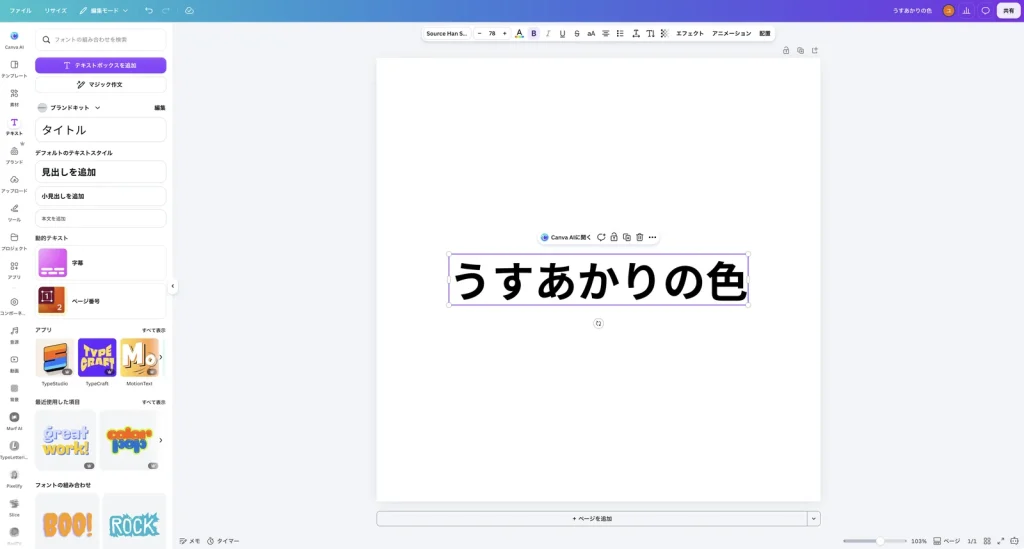Open the エフェクト (effects) panel
The height and width of the screenshot is (549, 1024).
pos(690,33)
